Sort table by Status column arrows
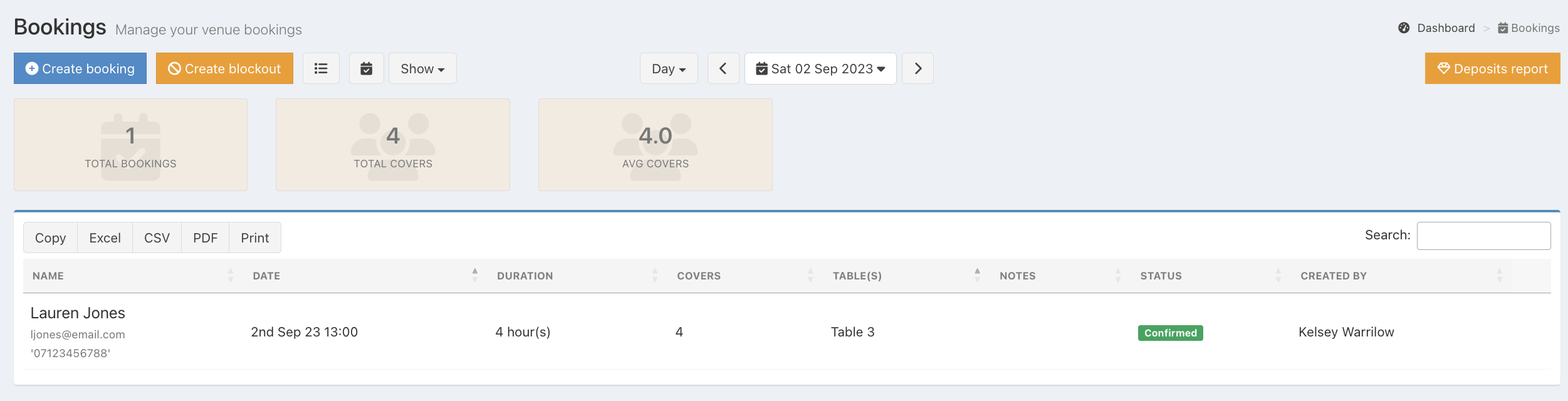The width and height of the screenshot is (1568, 401). point(1278,276)
